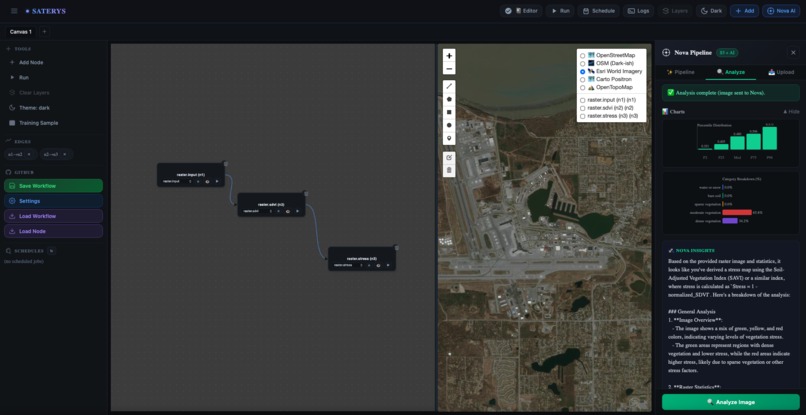Remove the n1→n2 edge chip
806x415 pixels.
click(29, 154)
